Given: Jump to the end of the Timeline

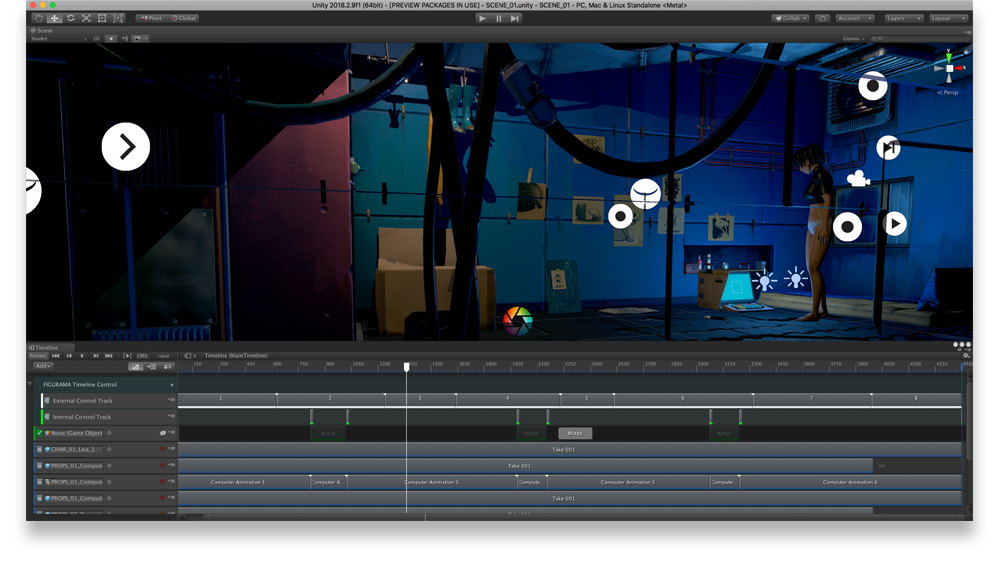Looking at the screenshot, I should 108,356.
